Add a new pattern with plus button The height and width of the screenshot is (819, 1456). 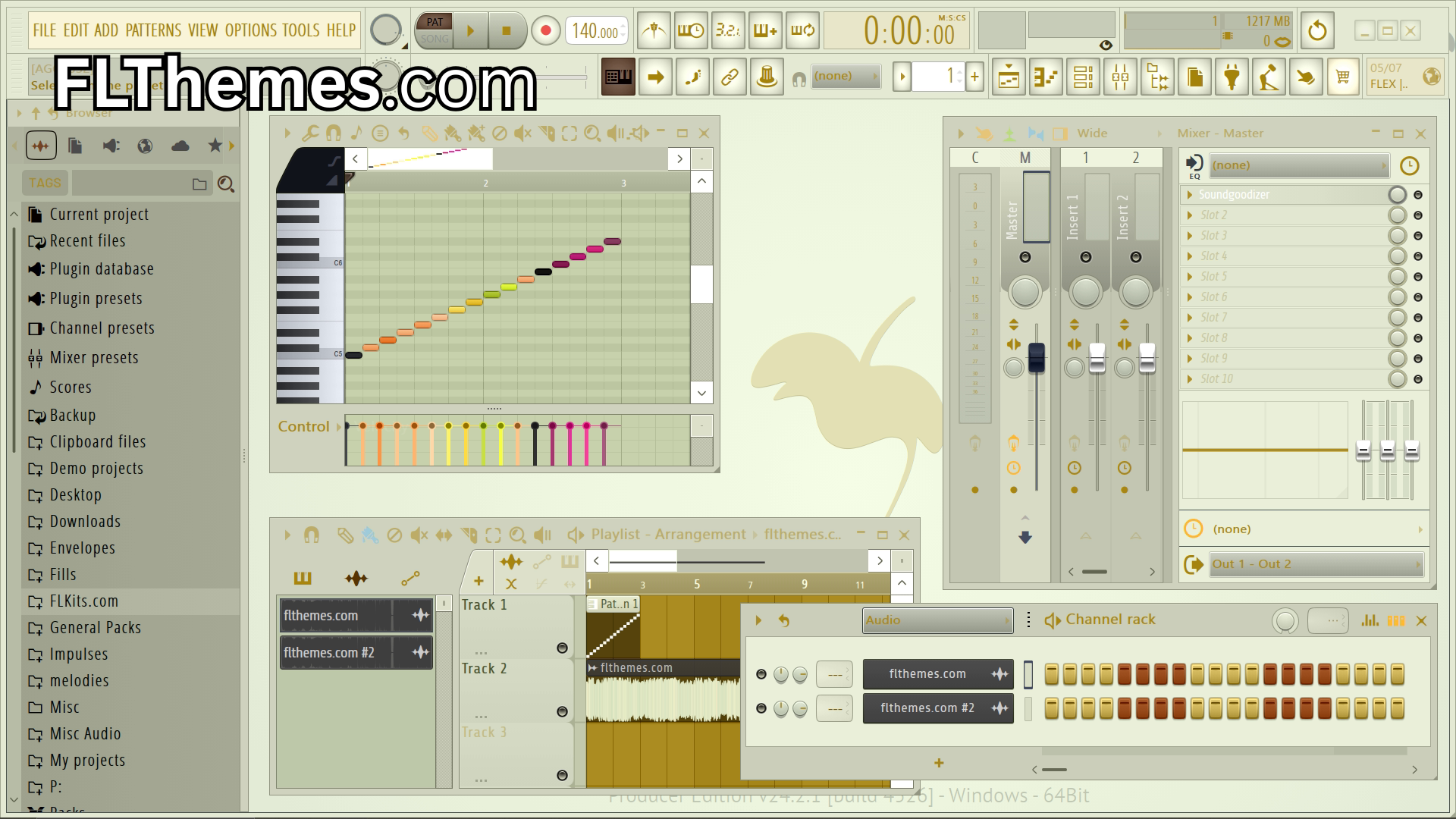click(974, 77)
